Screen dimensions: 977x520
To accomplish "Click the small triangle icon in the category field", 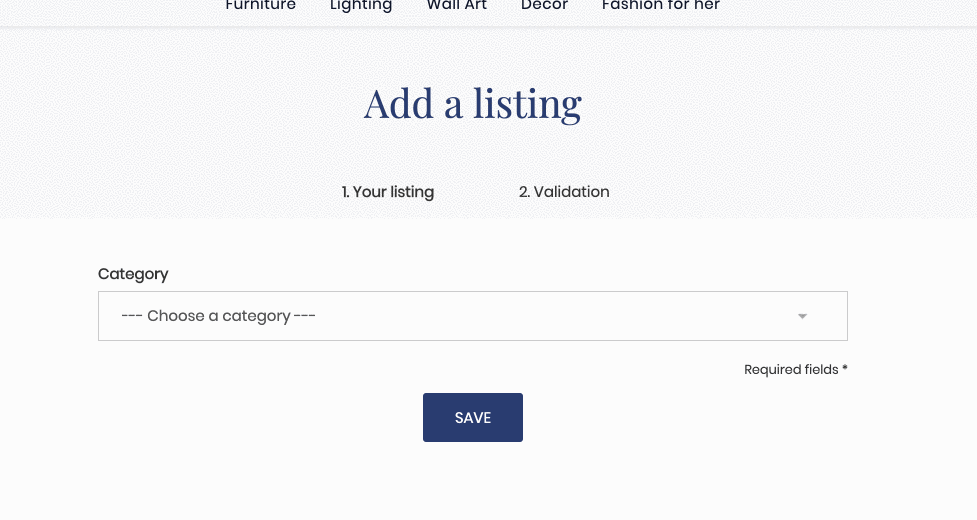I will (x=803, y=316).
